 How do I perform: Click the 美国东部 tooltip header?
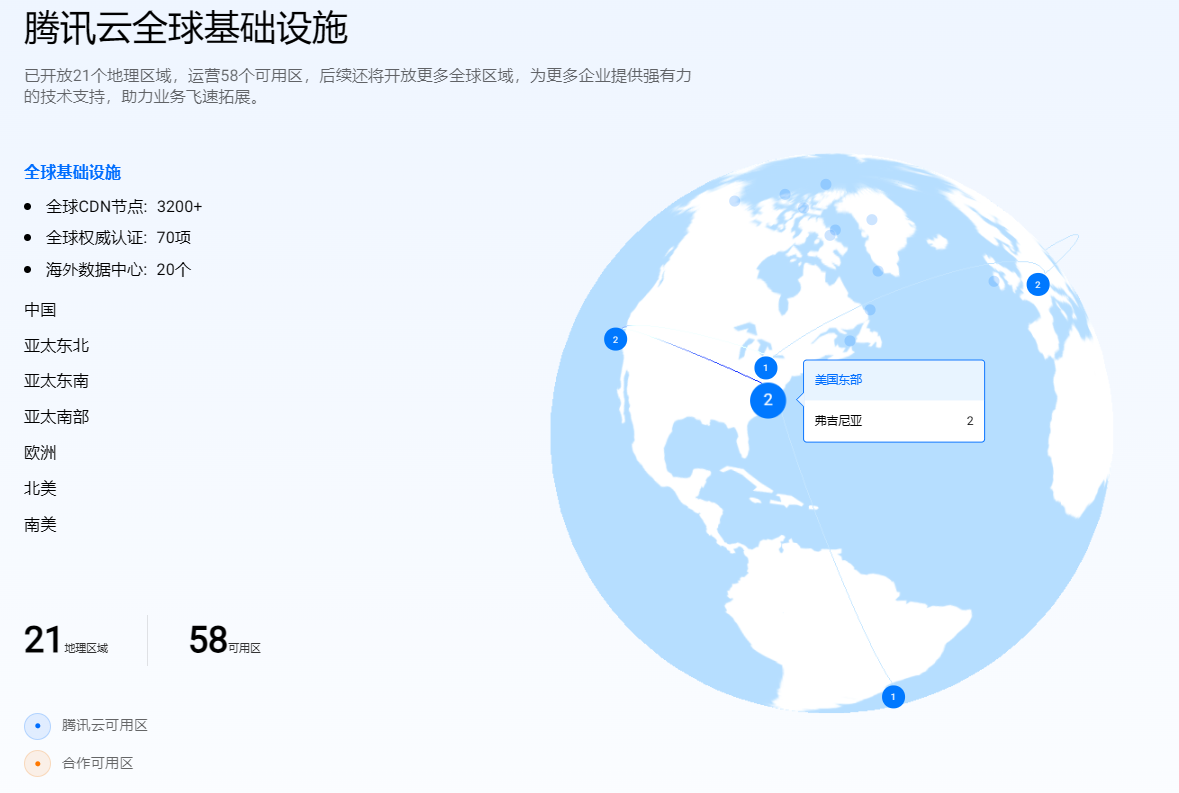pos(894,380)
